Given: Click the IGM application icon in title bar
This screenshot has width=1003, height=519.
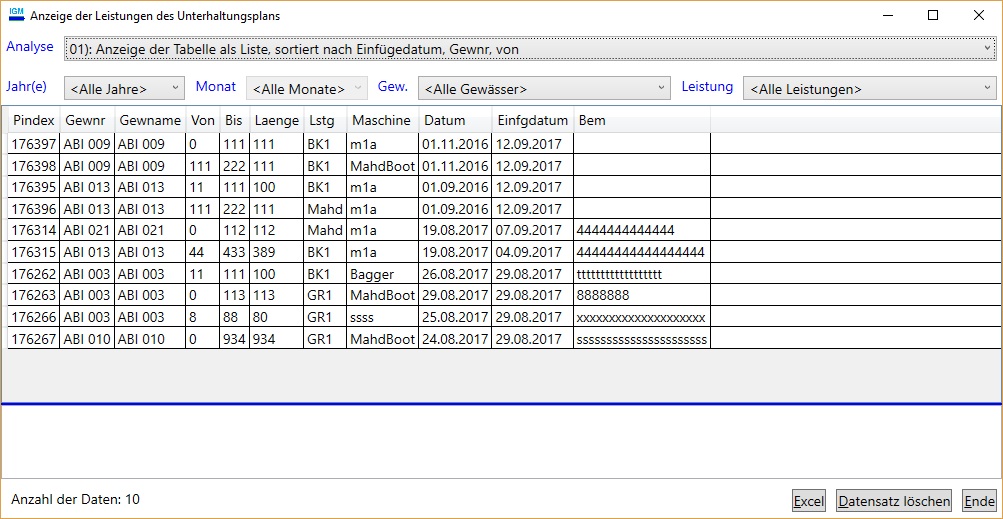Looking at the screenshot, I should (x=15, y=15).
